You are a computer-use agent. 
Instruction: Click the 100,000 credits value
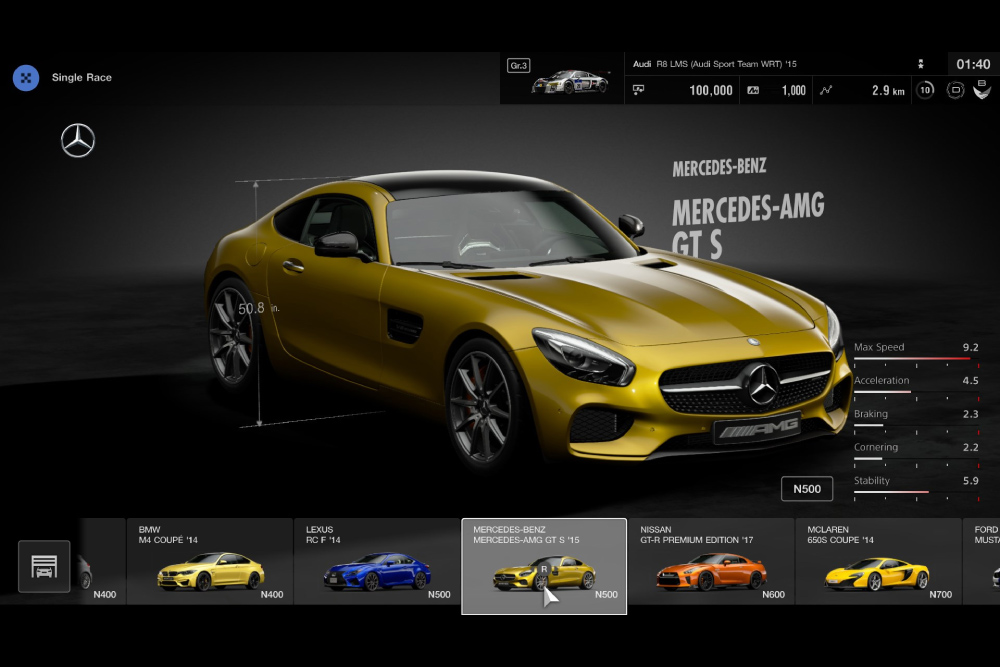710,91
